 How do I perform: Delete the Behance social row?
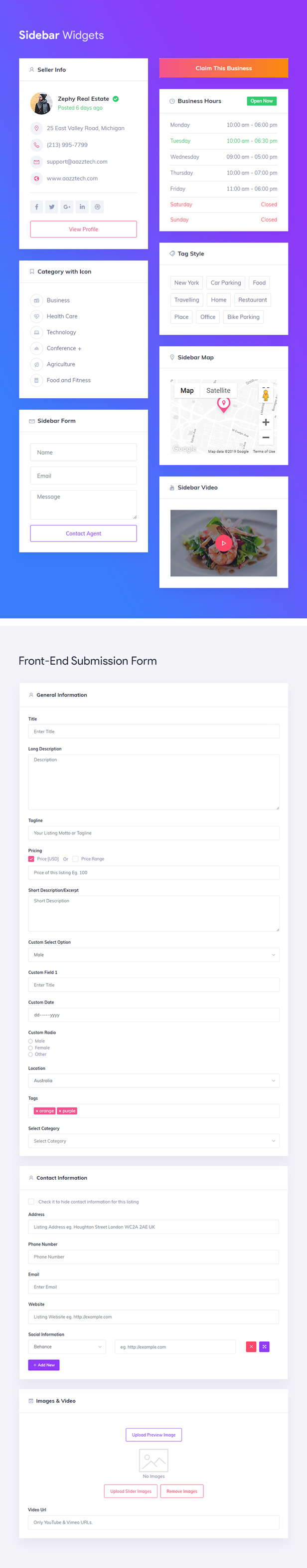[x=251, y=1346]
